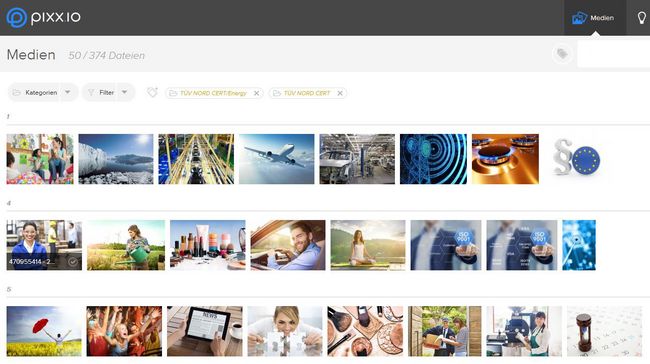This screenshot has height=364, width=650.
Task: Open the airplane photo thumbnail
Action: coord(276,159)
